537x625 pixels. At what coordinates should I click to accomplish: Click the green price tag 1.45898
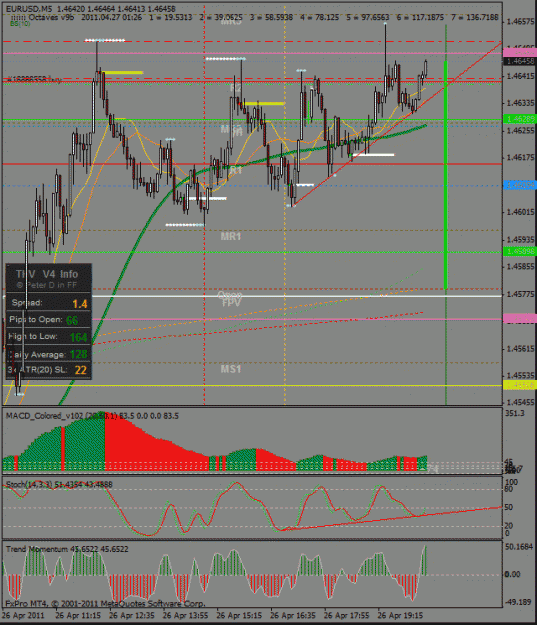point(519,252)
